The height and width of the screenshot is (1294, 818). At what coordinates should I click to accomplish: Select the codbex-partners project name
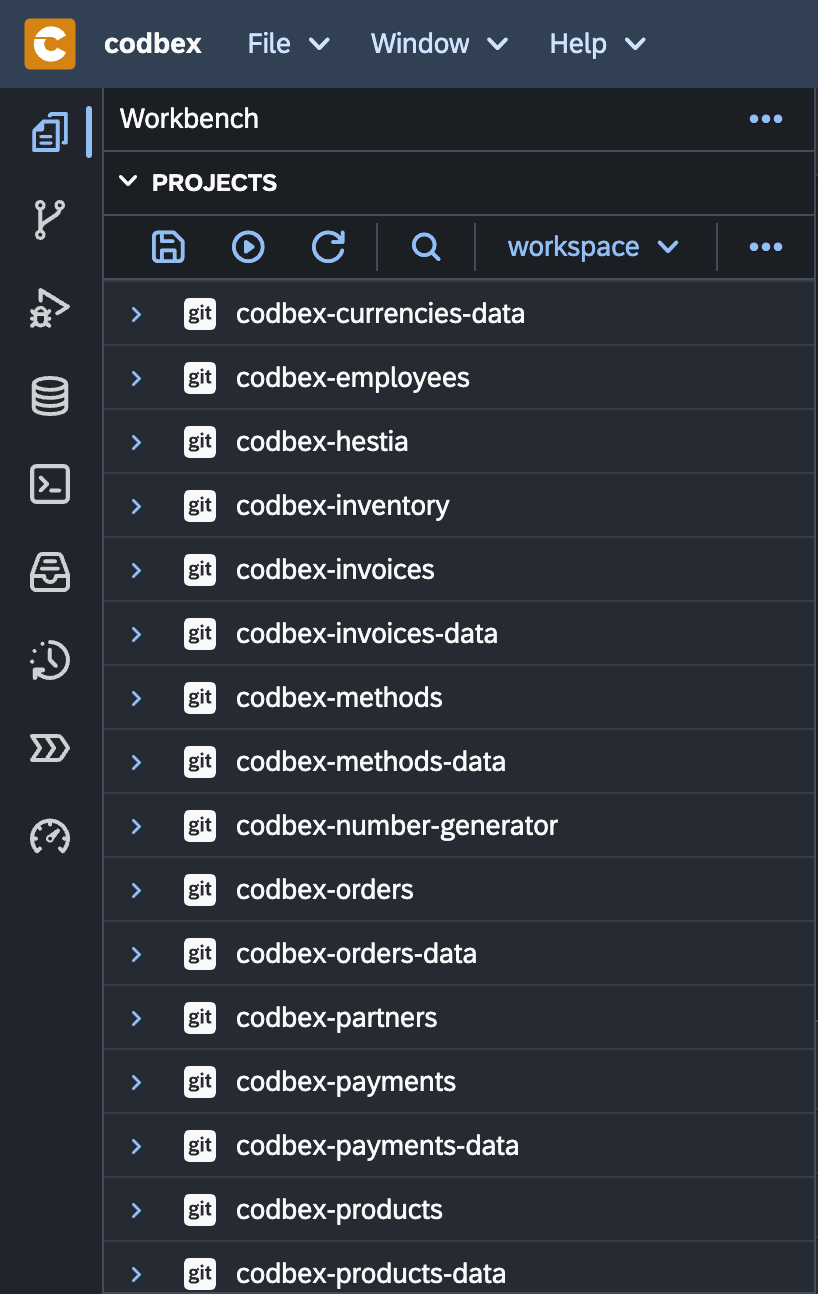click(x=337, y=1018)
